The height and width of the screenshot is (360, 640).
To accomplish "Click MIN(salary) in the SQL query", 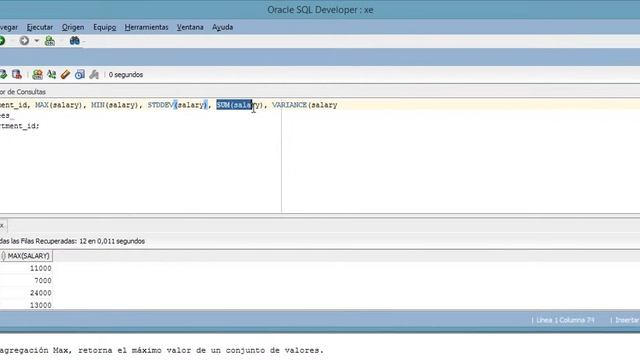I will click(115, 105).
